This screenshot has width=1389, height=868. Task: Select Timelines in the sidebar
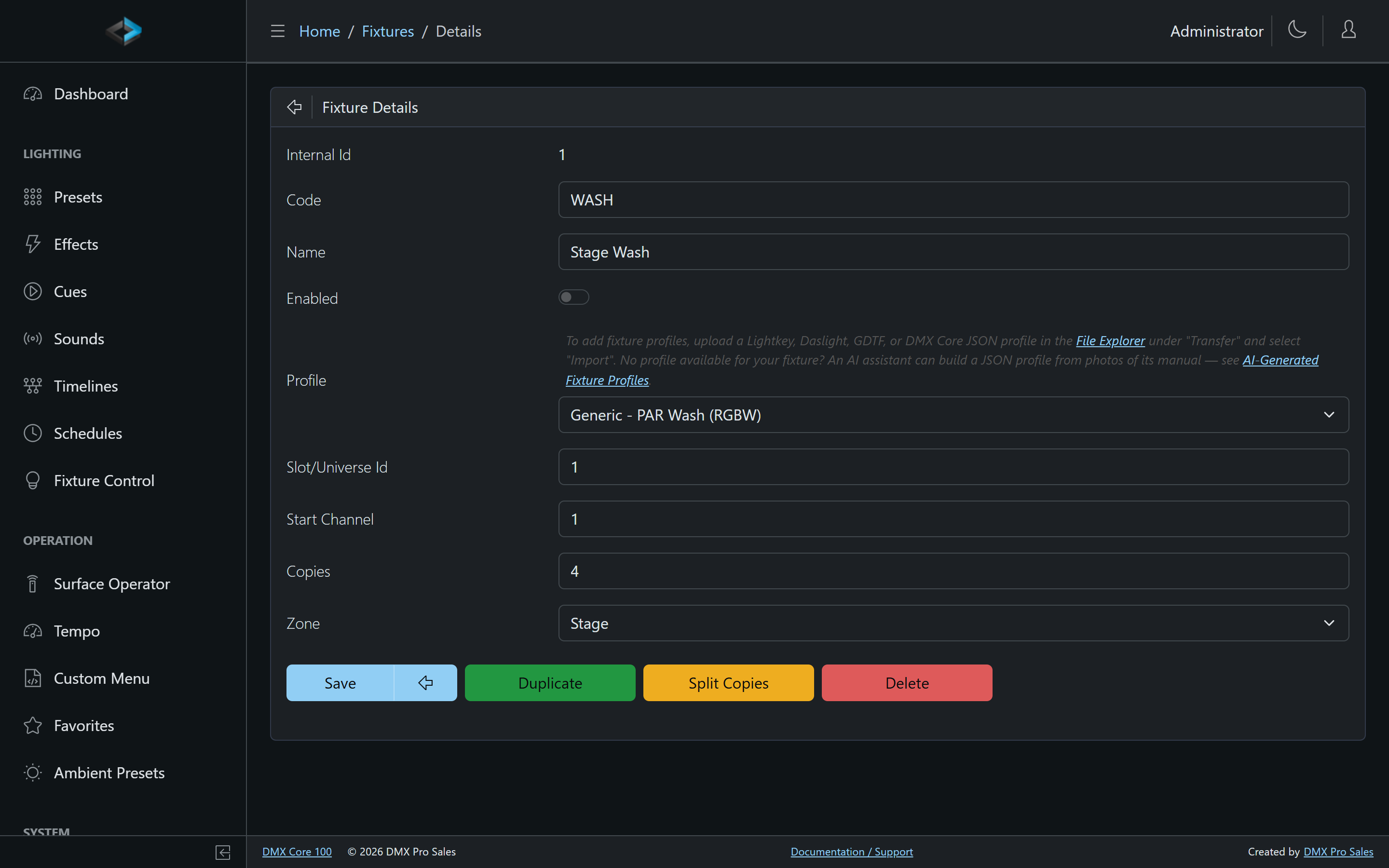point(123,386)
